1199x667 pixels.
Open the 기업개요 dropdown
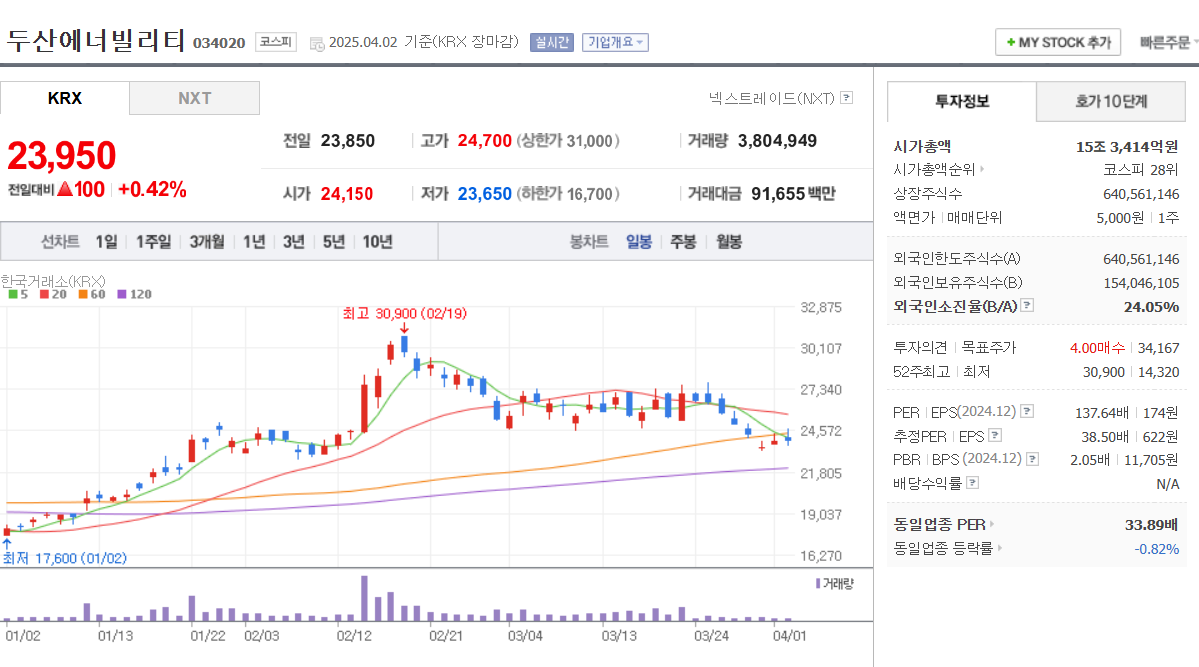tap(615, 42)
